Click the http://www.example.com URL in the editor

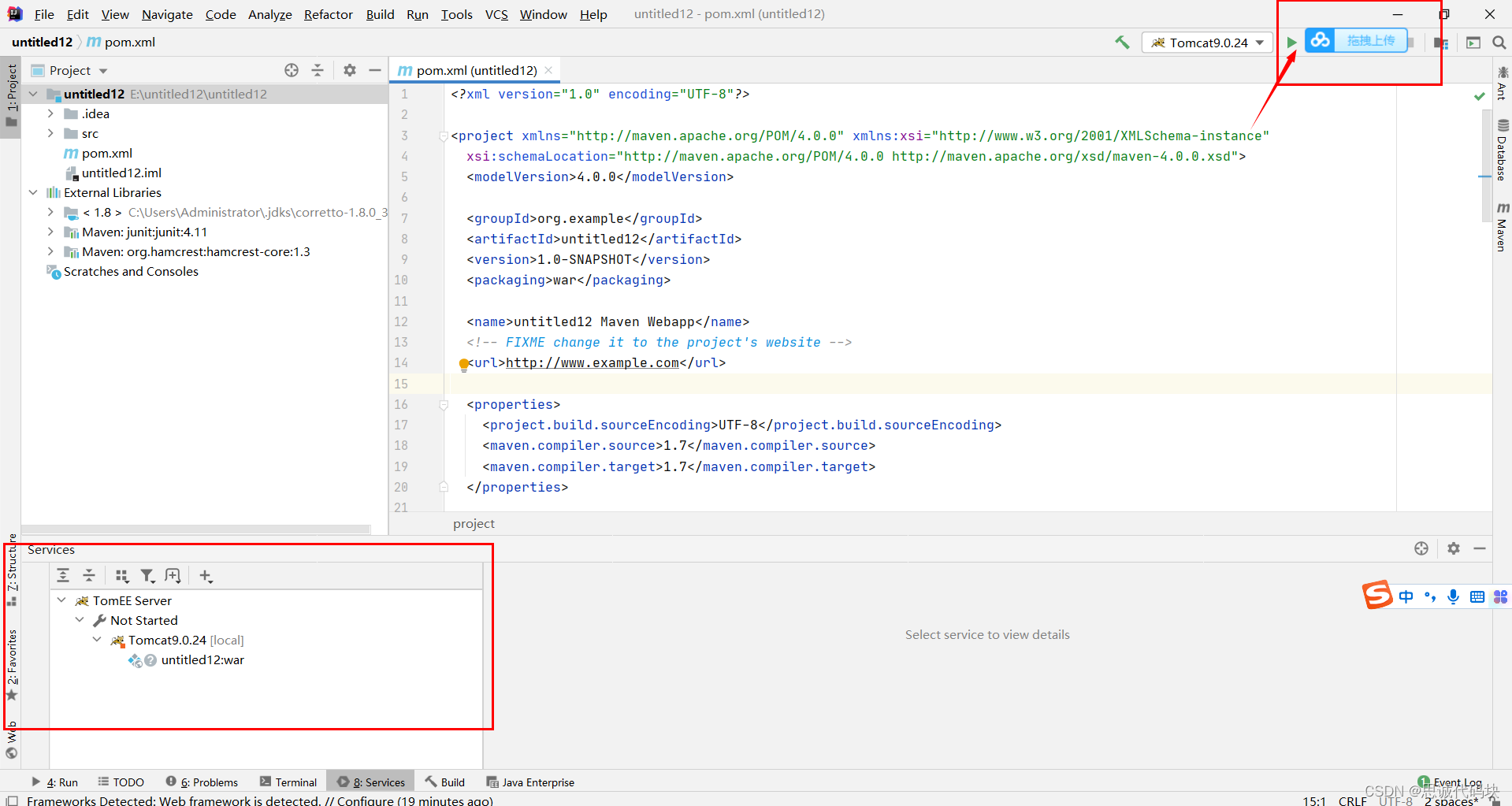click(x=593, y=362)
